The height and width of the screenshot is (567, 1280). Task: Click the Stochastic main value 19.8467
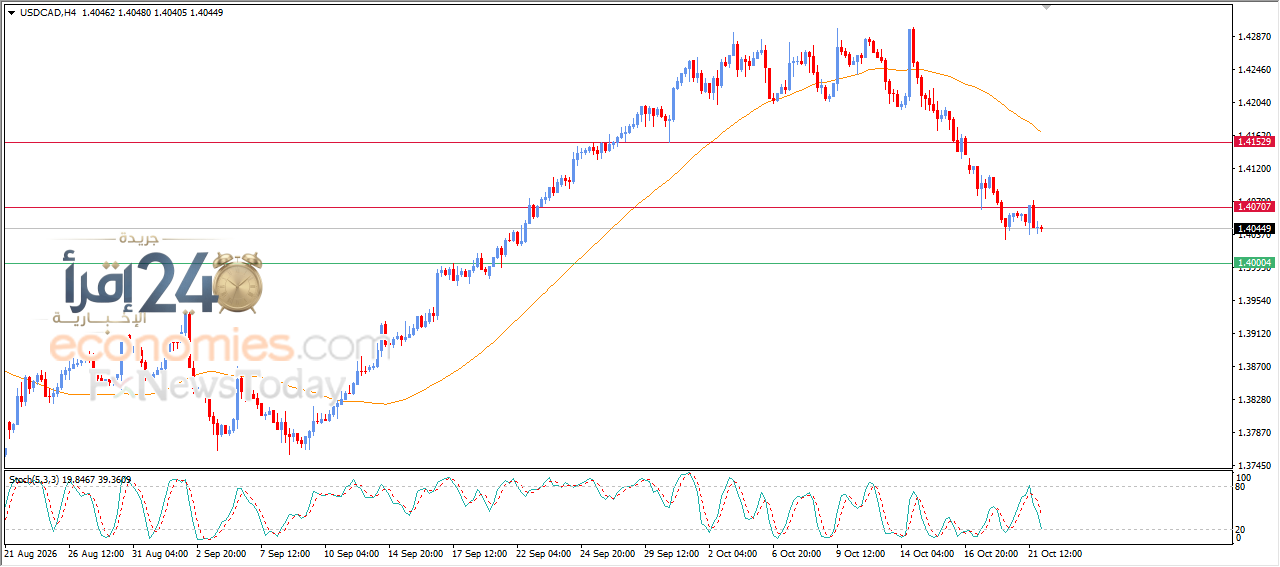click(x=78, y=480)
